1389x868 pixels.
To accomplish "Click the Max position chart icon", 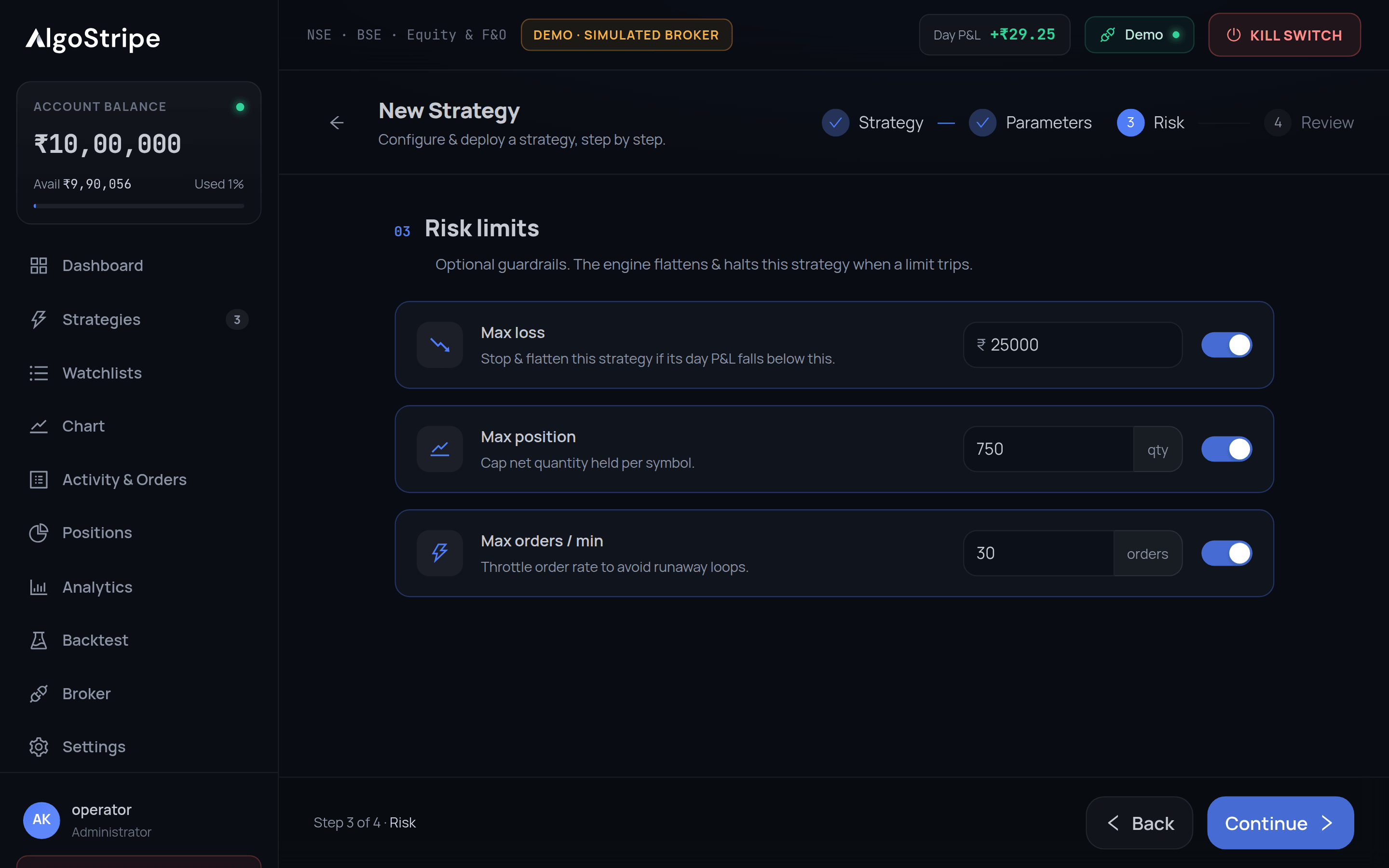I will coord(440,449).
